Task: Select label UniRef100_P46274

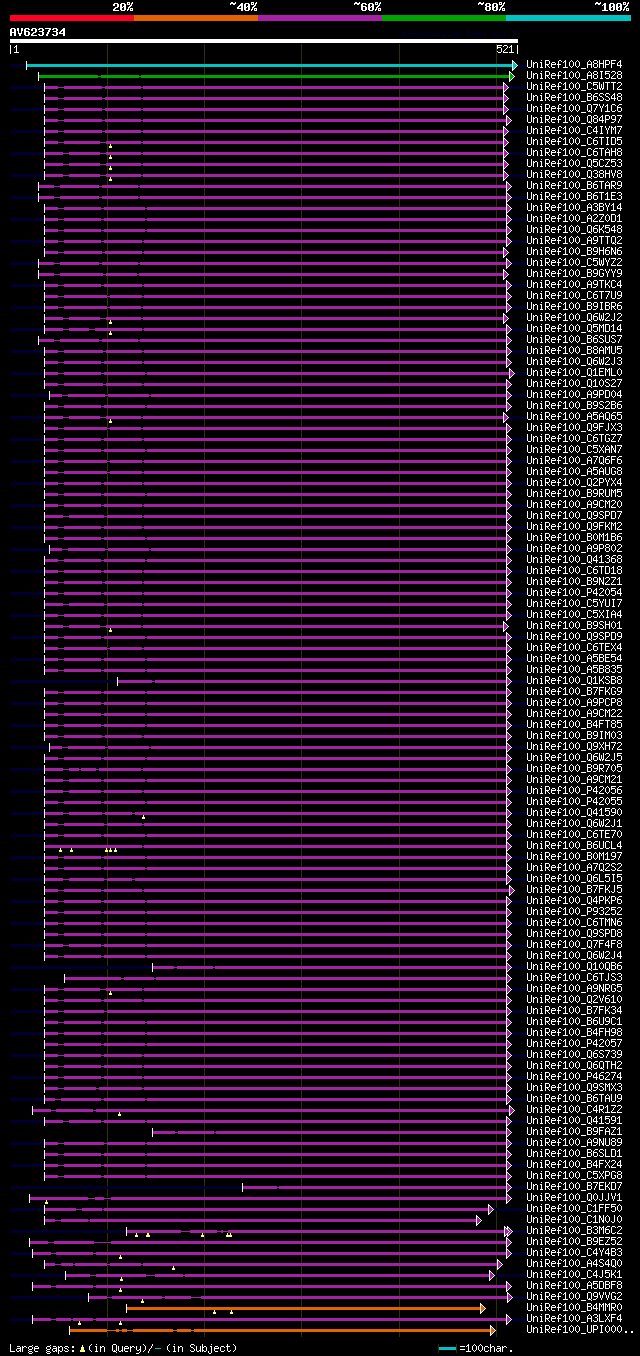Action: [x=574, y=1077]
